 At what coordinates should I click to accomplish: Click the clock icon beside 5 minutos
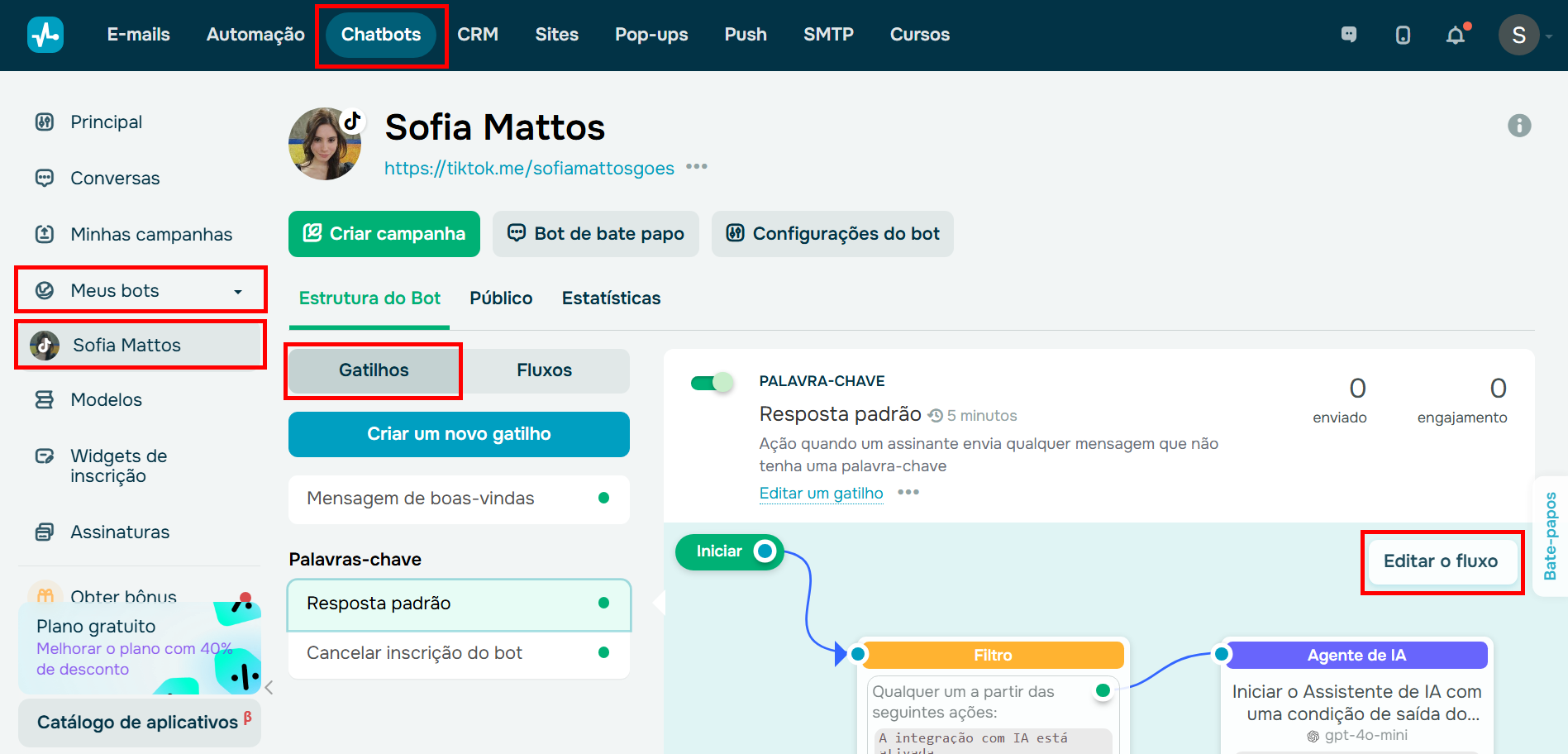935,415
